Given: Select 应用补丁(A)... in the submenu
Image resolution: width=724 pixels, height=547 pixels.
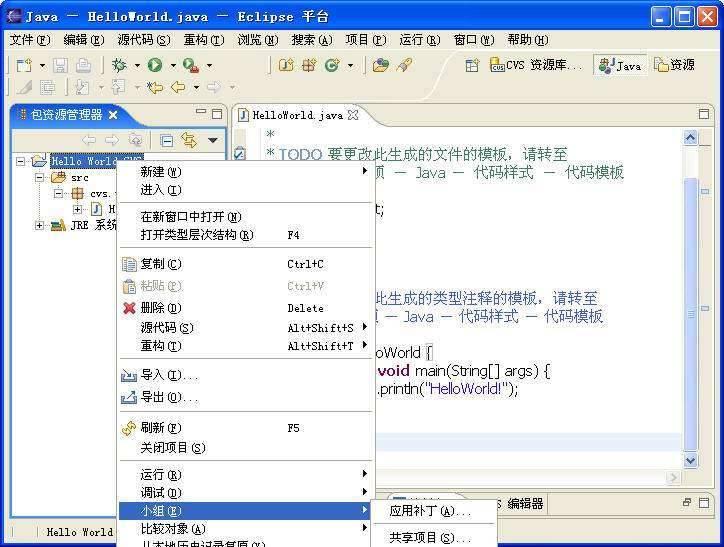Looking at the screenshot, I should tap(434, 511).
